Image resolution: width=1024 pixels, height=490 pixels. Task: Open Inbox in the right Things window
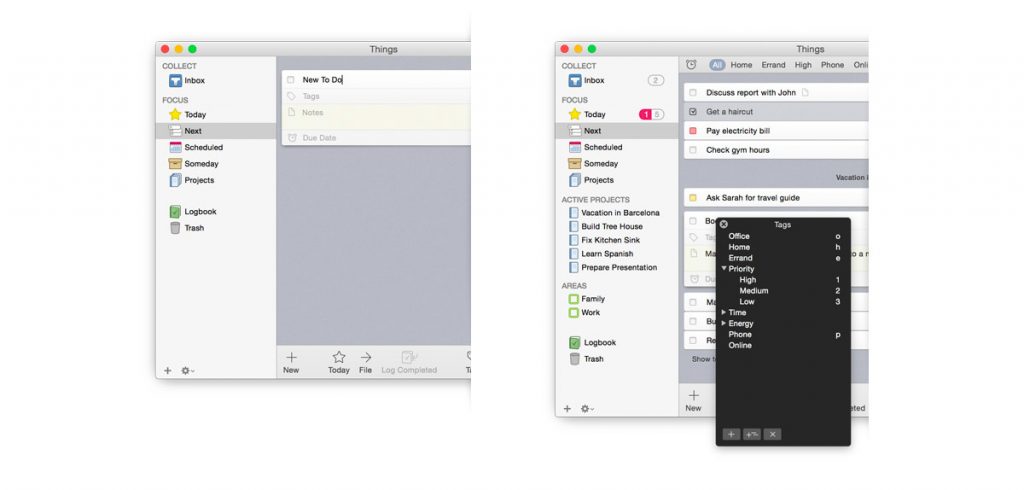[x=586, y=80]
